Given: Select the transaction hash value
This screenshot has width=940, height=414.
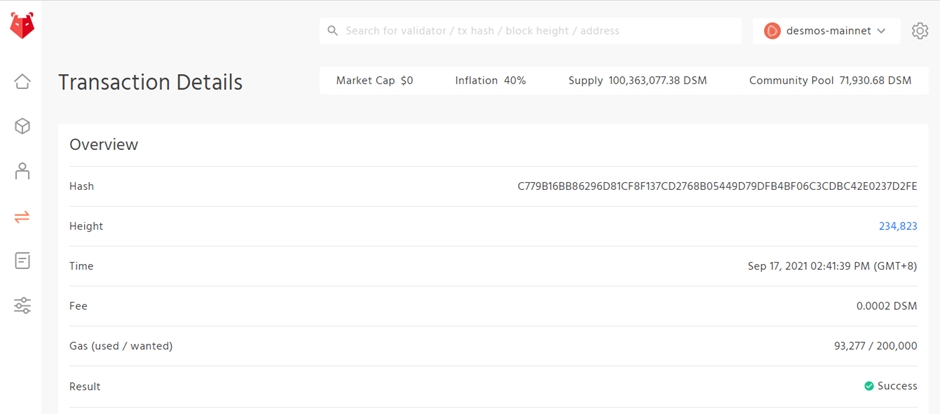Looking at the screenshot, I should pyautogui.click(x=717, y=186).
